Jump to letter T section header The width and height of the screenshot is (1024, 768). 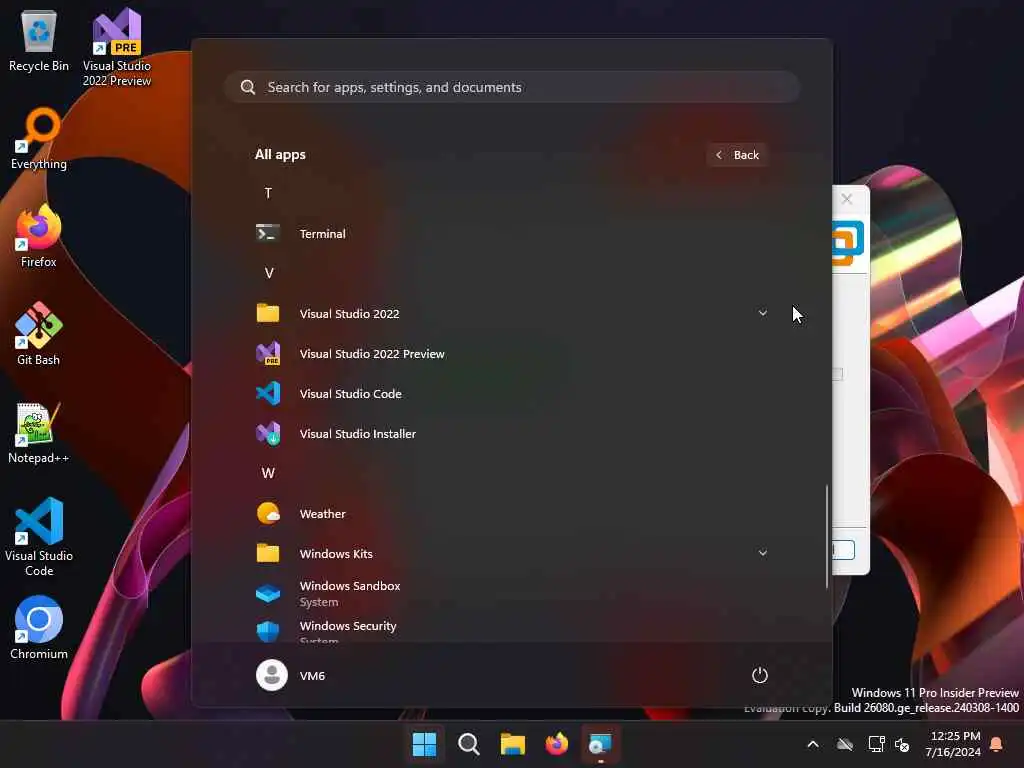268,193
